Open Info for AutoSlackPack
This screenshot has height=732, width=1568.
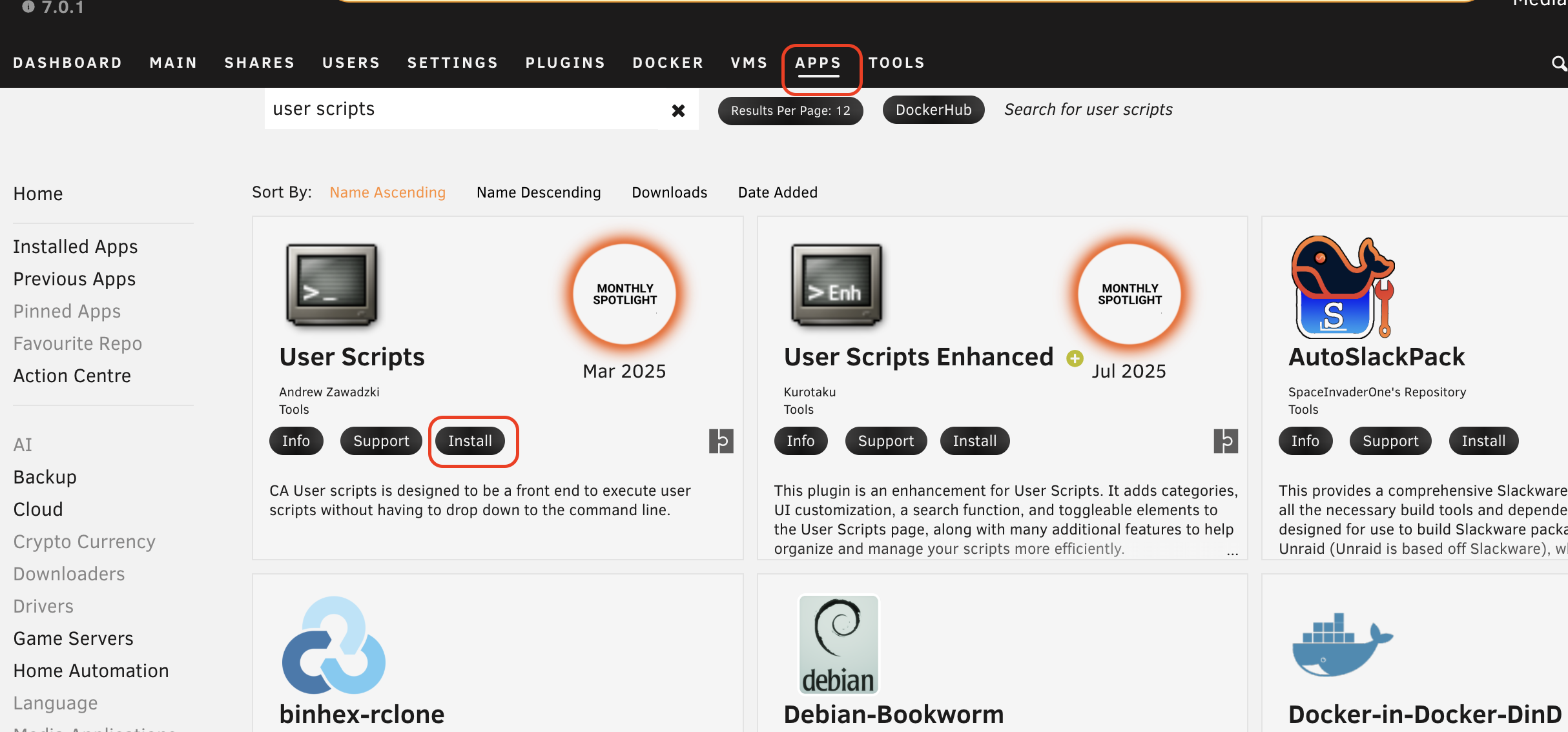[x=1305, y=441]
